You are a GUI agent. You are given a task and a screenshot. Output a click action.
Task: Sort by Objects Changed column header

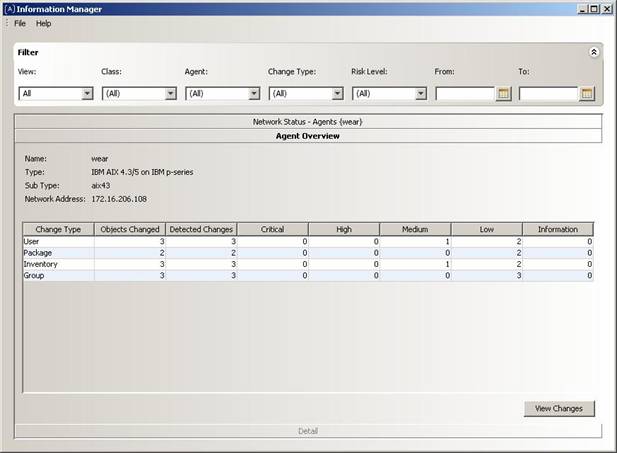point(129,229)
